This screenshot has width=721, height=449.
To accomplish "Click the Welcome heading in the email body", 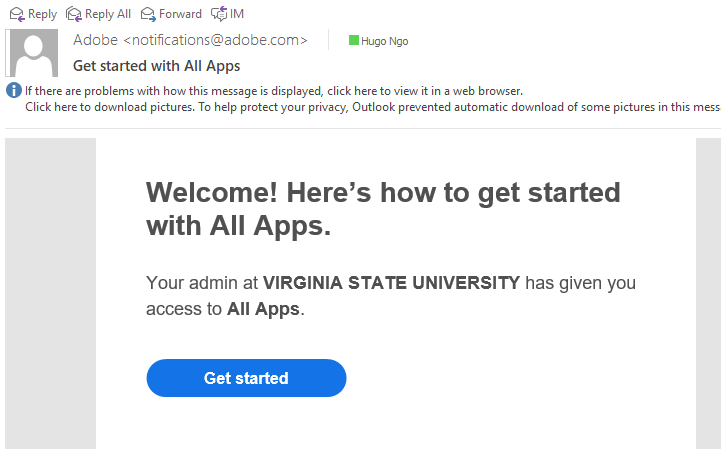I will click(x=383, y=209).
